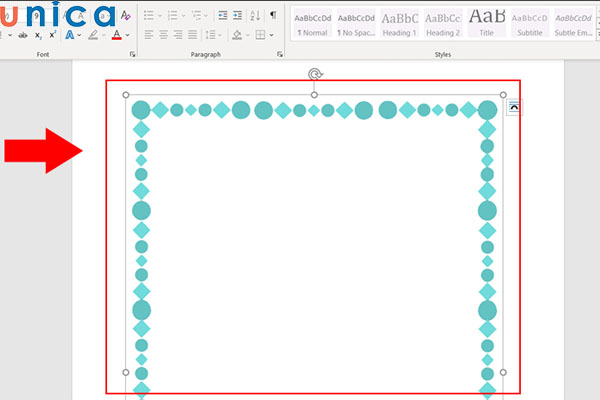Expand the text effects dropdown arrow
Viewport: 600px width, 400px height.
coord(79,35)
